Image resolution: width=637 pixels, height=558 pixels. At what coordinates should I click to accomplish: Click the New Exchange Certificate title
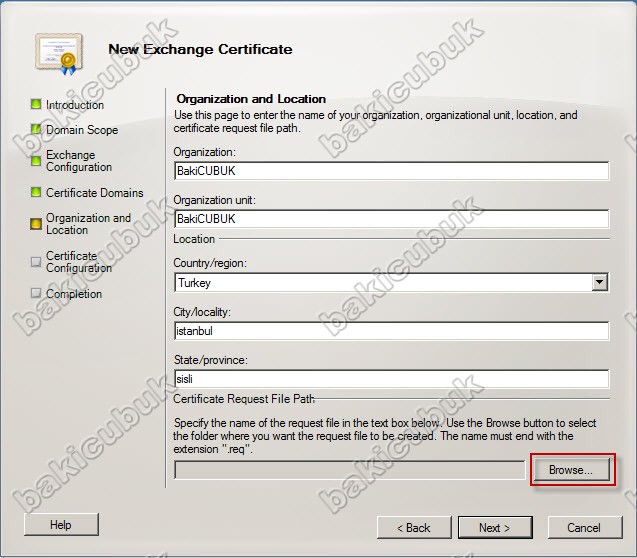pos(200,49)
